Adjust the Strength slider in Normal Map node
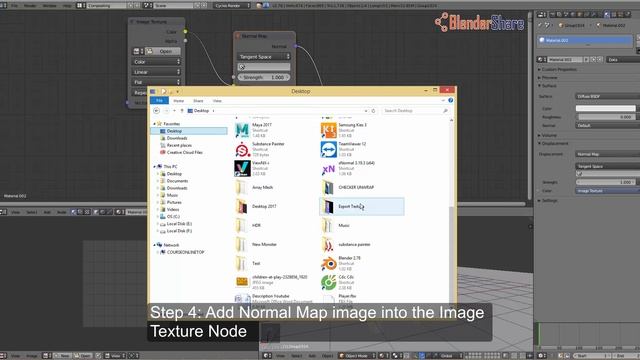 (x=264, y=77)
